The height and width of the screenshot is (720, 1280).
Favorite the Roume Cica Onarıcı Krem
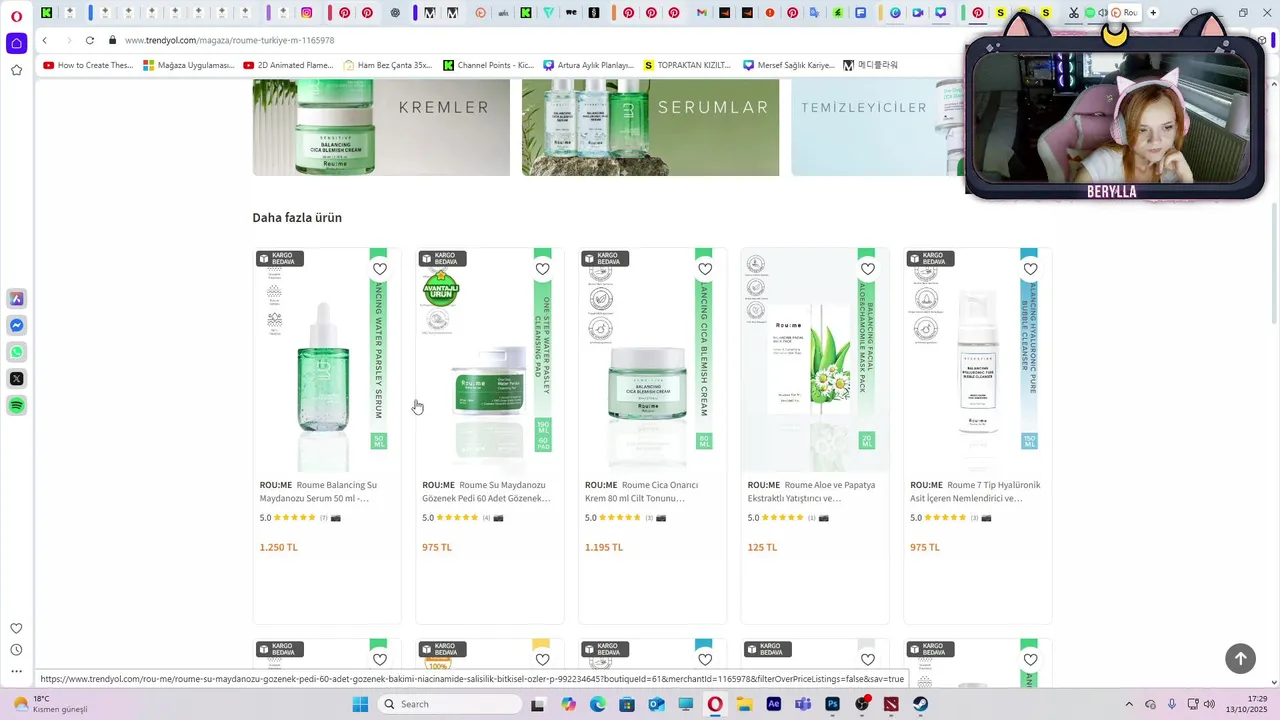pyautogui.click(x=705, y=269)
